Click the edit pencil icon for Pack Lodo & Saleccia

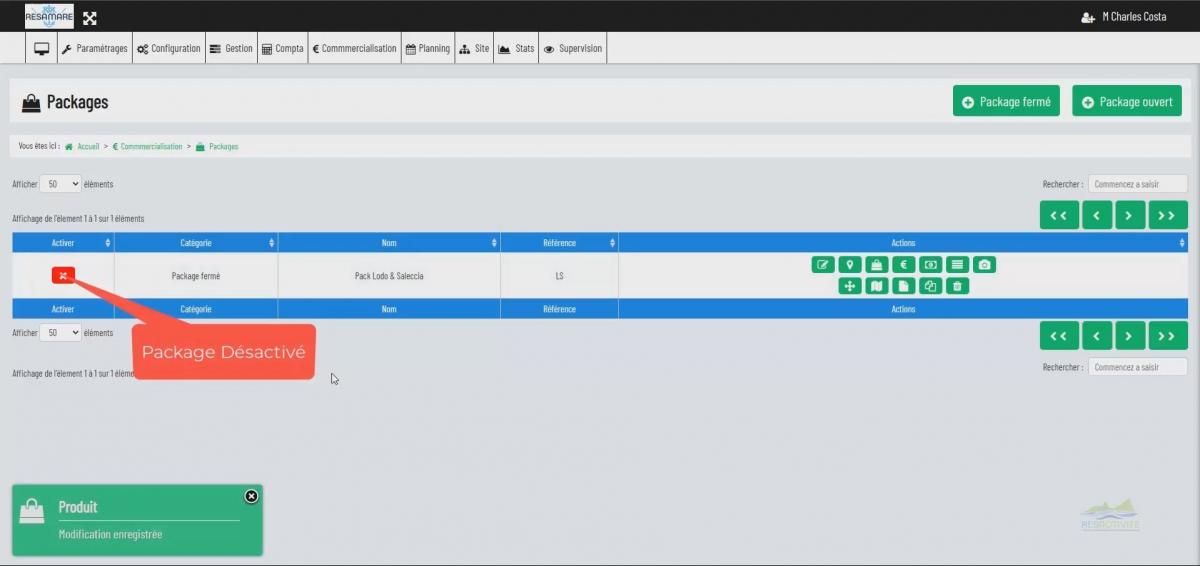coord(822,265)
